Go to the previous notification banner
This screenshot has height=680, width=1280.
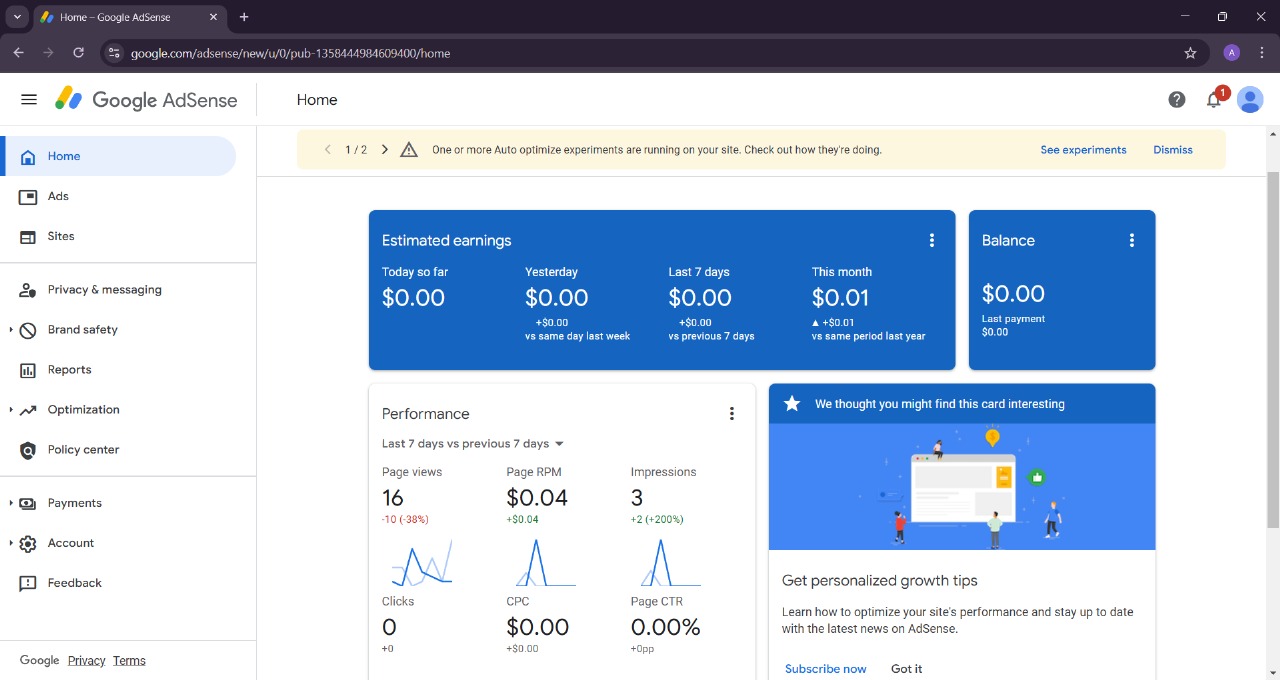click(327, 150)
